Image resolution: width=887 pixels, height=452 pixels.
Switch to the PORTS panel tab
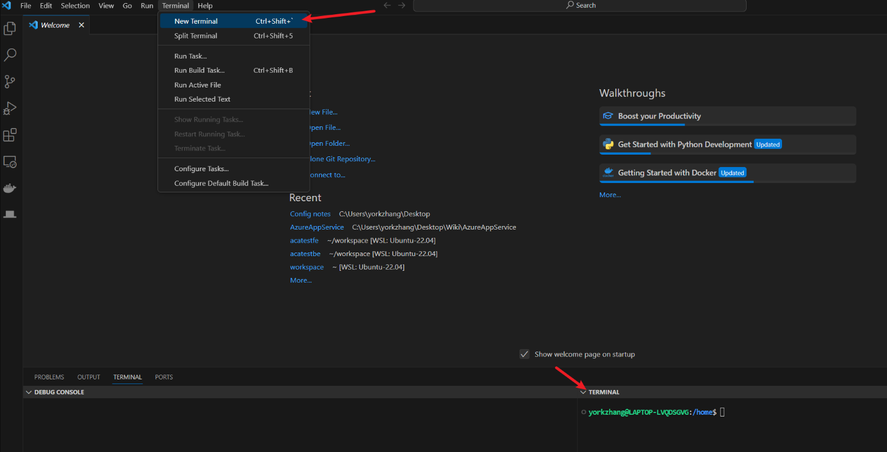164,377
